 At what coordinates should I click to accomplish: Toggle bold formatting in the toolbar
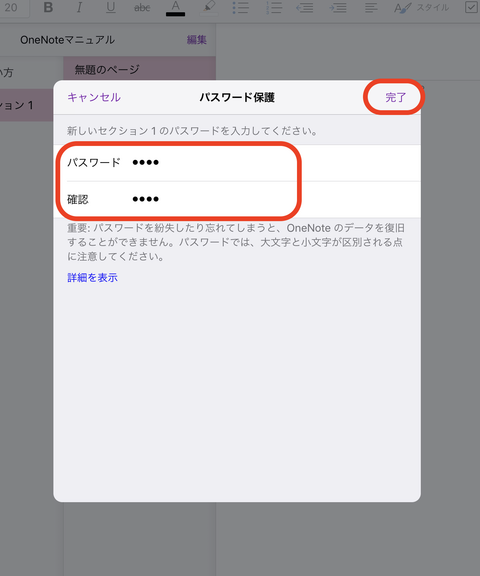[48, 7]
